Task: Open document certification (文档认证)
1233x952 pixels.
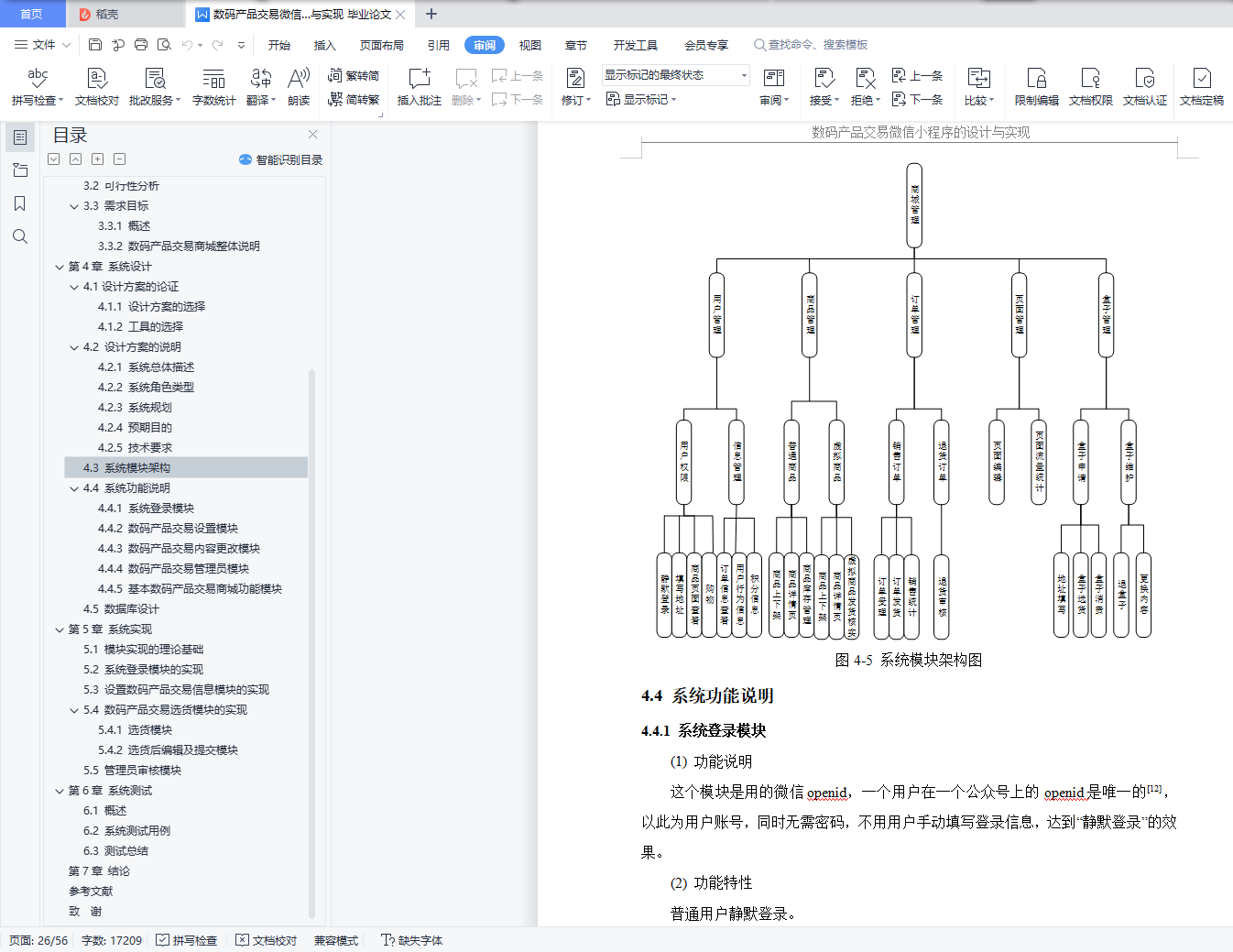Action: 1145,87
